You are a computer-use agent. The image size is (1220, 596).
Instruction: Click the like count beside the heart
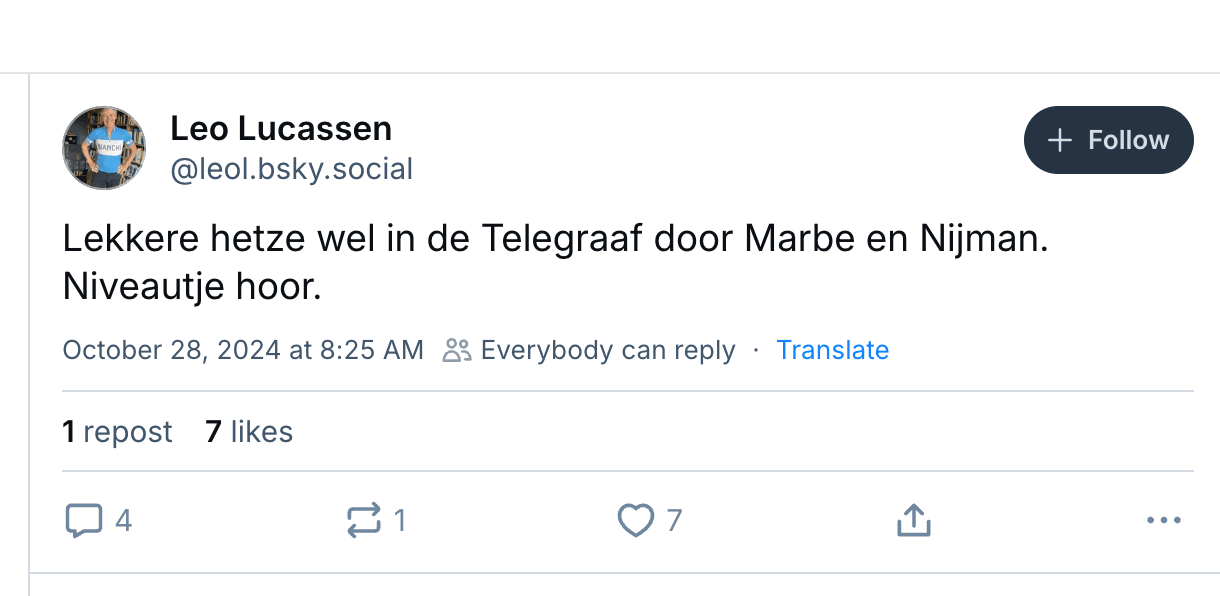point(674,521)
